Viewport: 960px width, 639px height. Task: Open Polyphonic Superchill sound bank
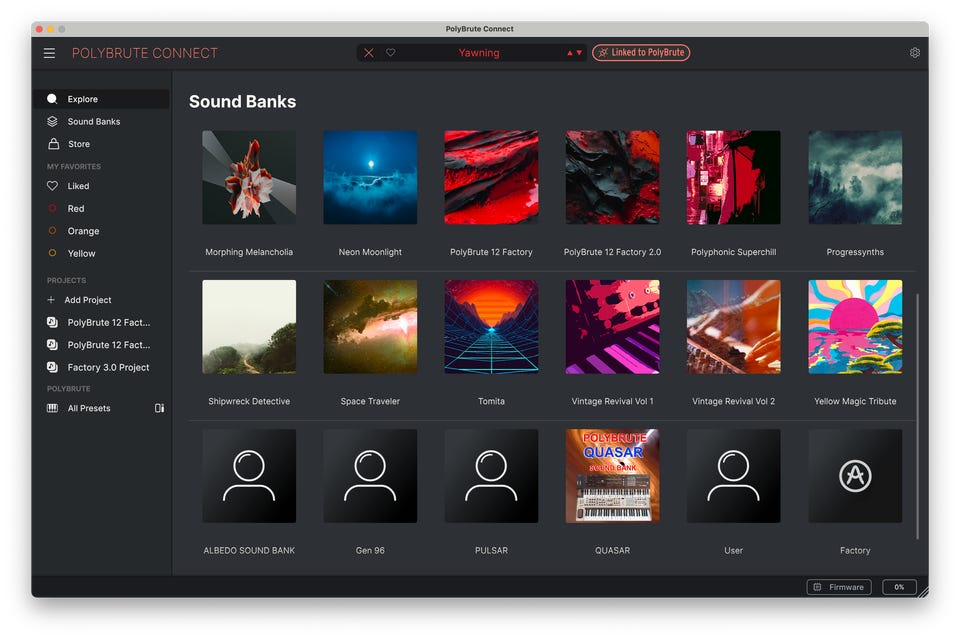tap(733, 178)
